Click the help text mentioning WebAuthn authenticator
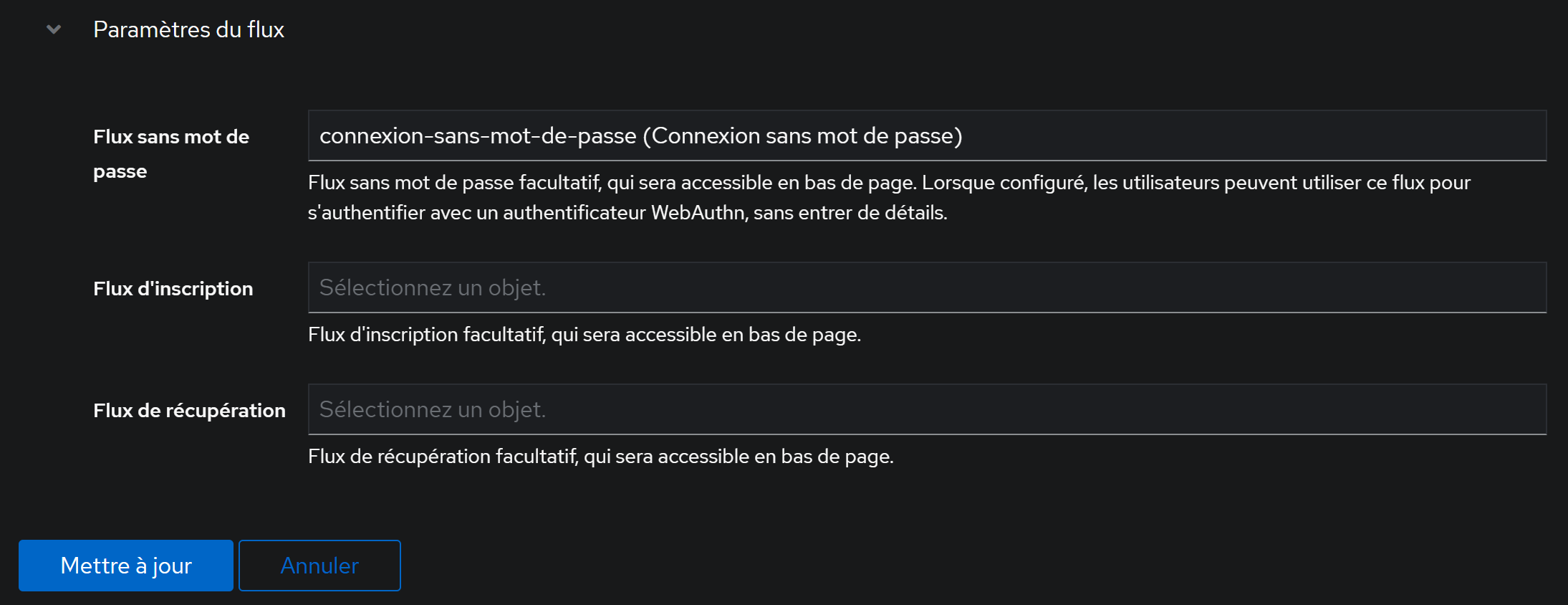1568x605 pixels. (x=889, y=197)
